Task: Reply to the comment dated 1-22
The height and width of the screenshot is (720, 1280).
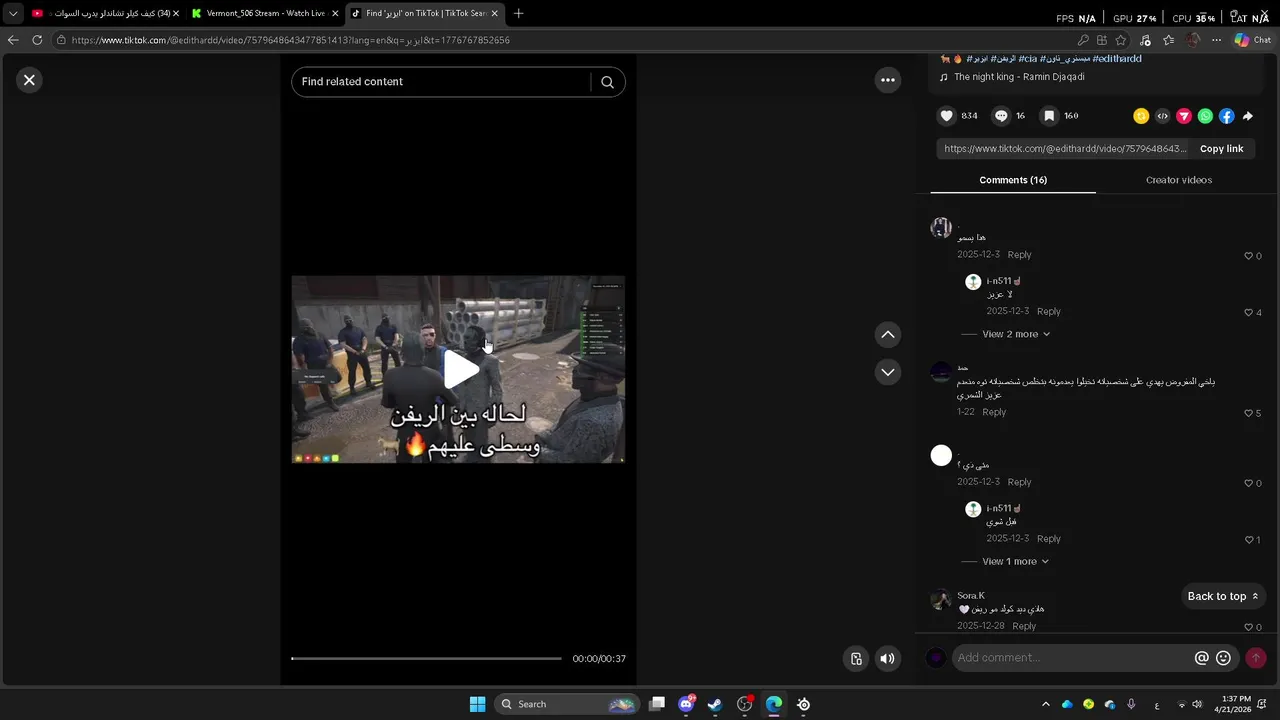Action: (994, 412)
